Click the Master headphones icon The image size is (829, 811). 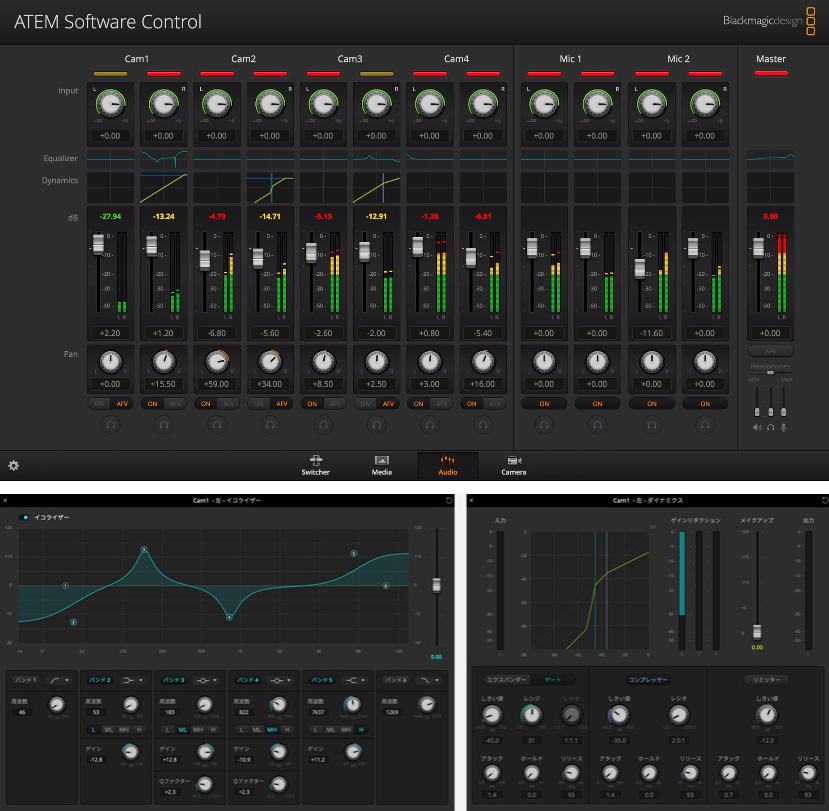pos(770,427)
